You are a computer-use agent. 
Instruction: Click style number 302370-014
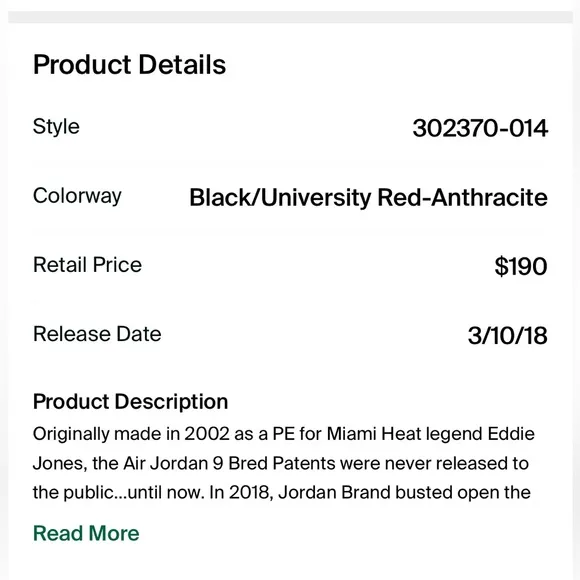click(480, 128)
